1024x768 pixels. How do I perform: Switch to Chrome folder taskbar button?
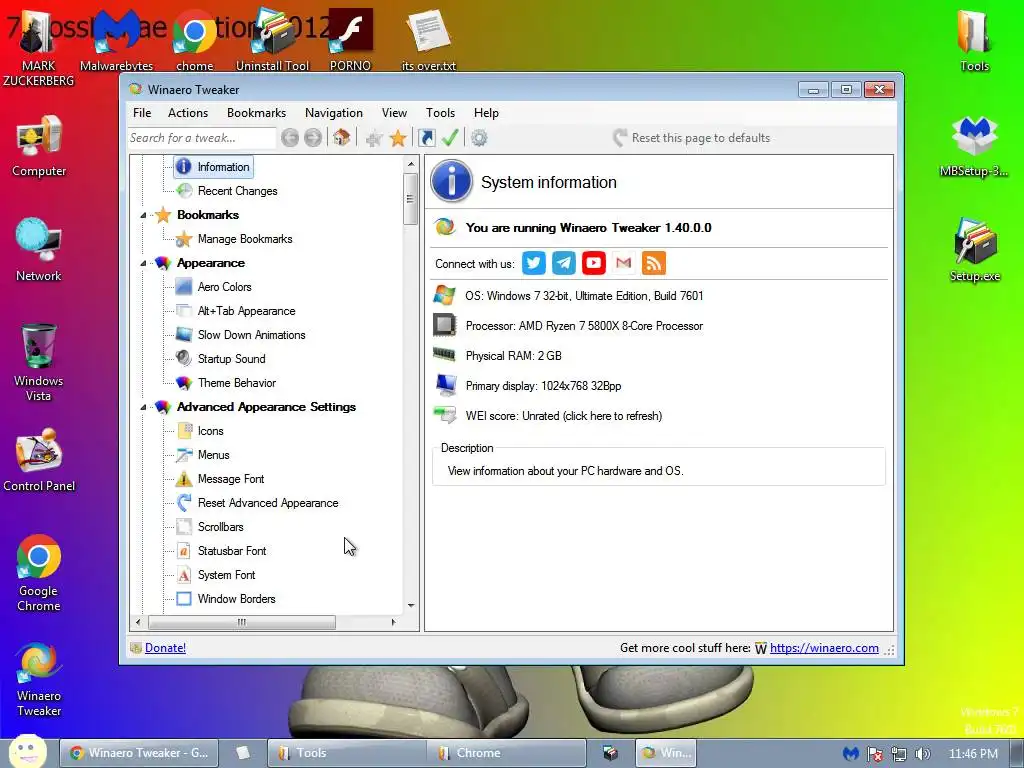click(x=505, y=753)
